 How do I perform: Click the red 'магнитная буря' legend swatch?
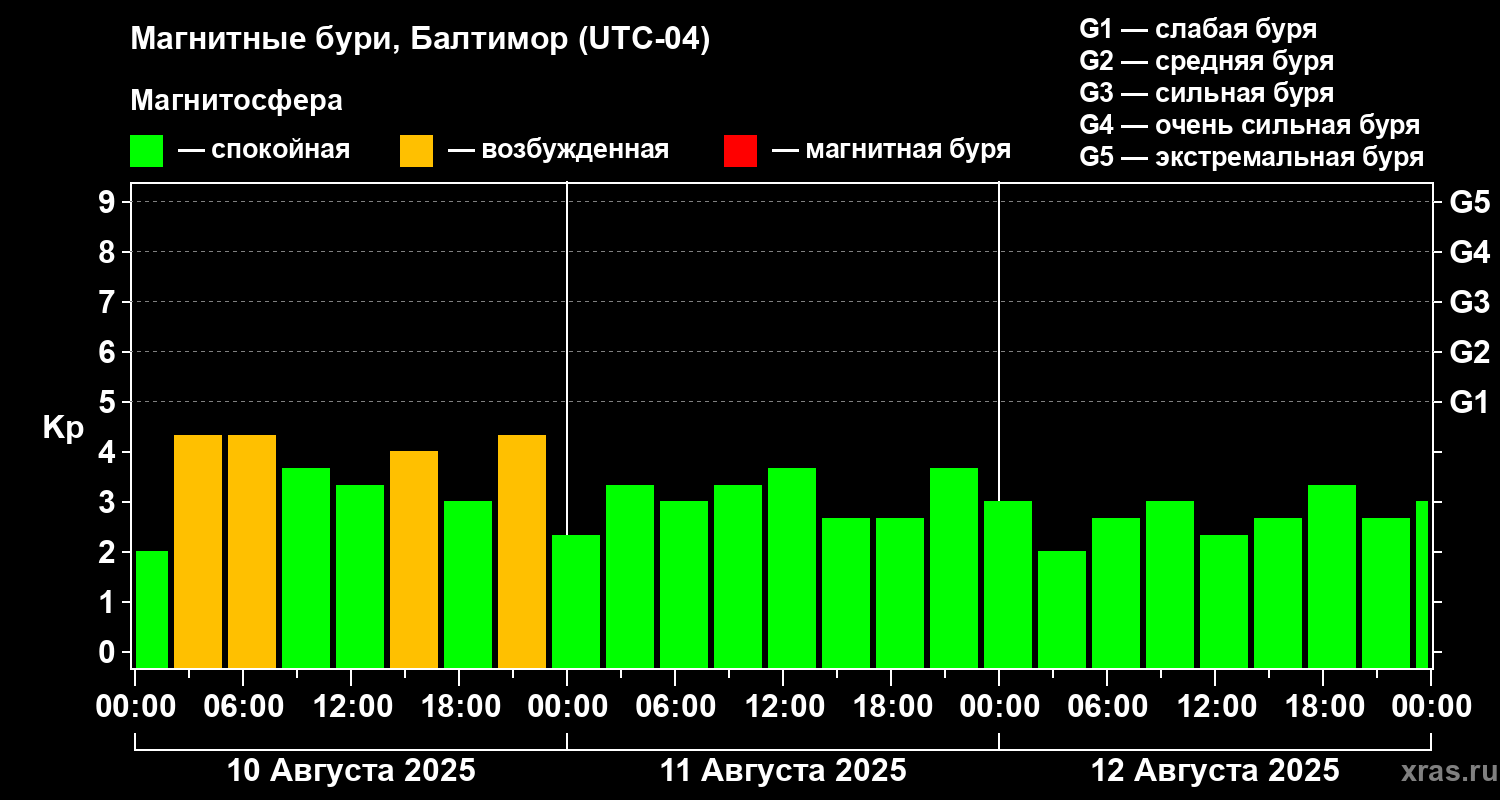pos(740,151)
